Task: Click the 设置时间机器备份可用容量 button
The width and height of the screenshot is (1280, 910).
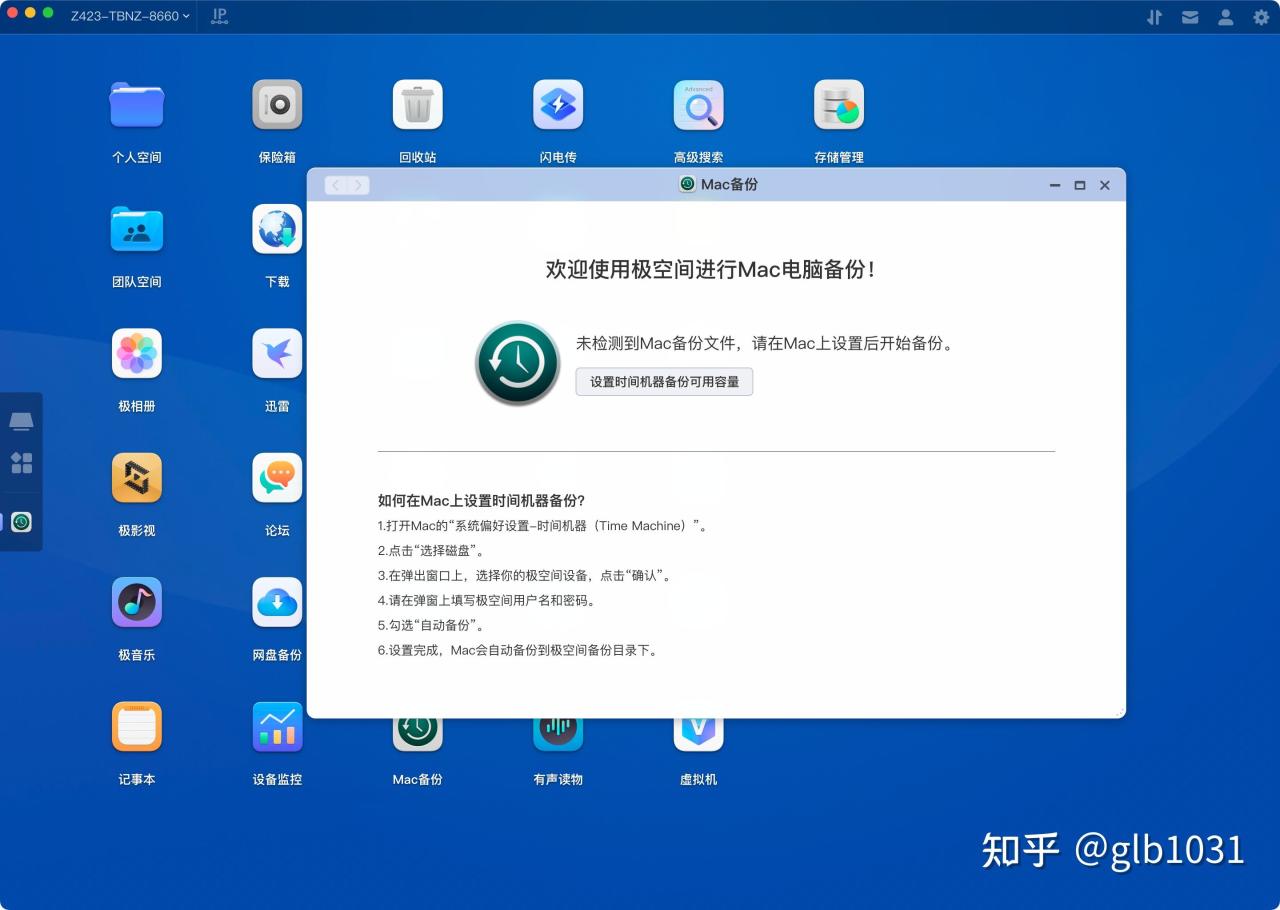Action: pyautogui.click(x=664, y=382)
